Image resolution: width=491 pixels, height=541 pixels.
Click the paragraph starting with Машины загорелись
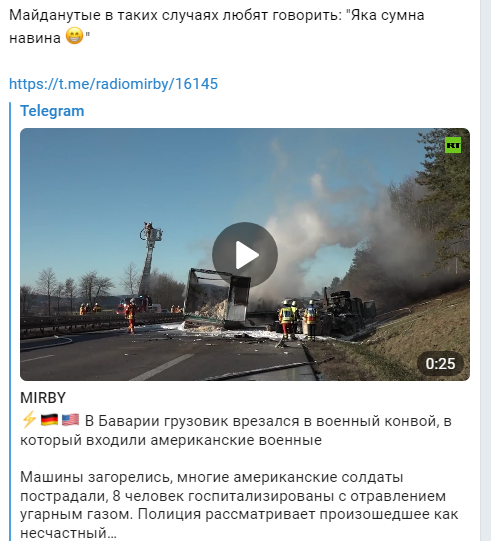pyautogui.click(x=239, y=505)
